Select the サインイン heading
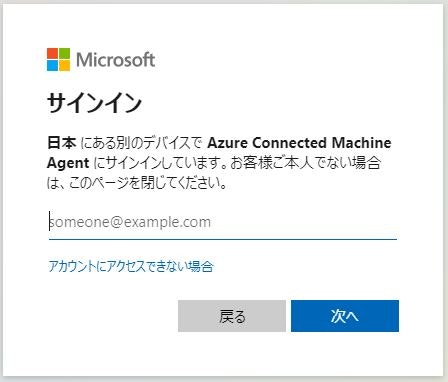Image resolution: width=448 pixels, height=382 pixels. point(95,103)
